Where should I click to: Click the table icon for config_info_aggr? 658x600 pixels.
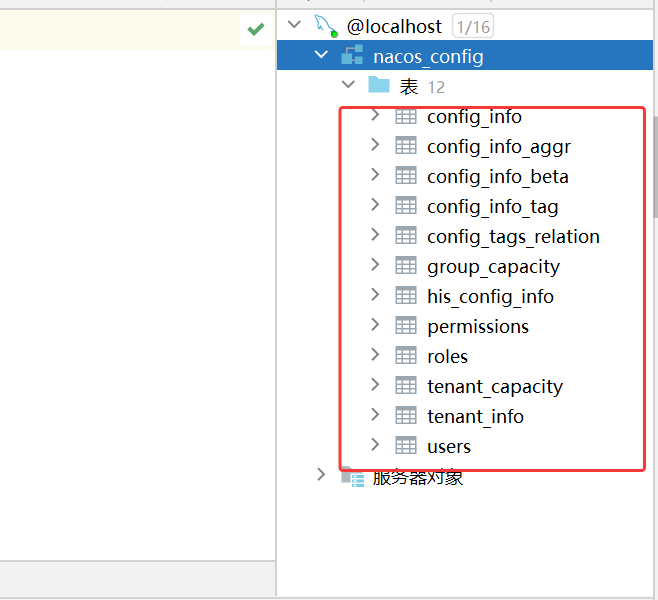pos(406,146)
